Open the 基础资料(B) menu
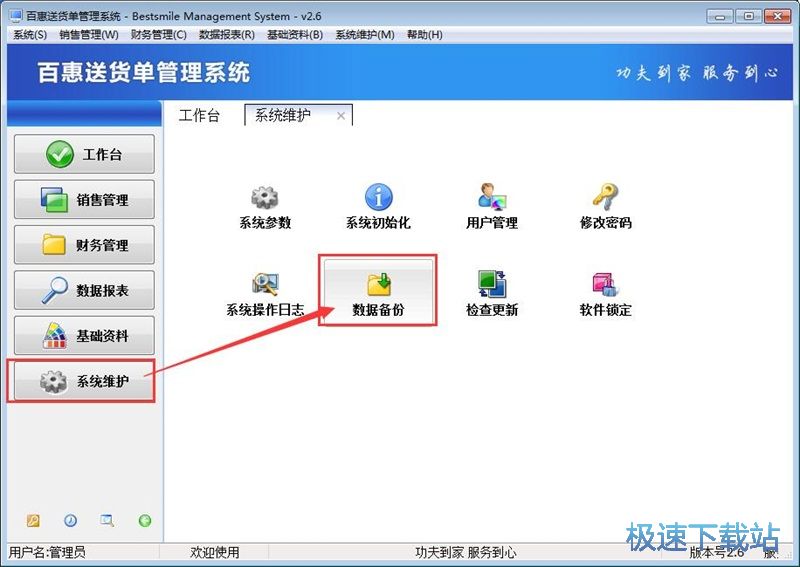Viewport: 800px width, 567px height. click(x=295, y=35)
